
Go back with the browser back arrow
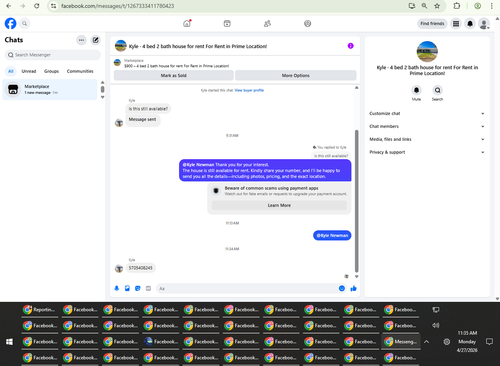[9, 6]
